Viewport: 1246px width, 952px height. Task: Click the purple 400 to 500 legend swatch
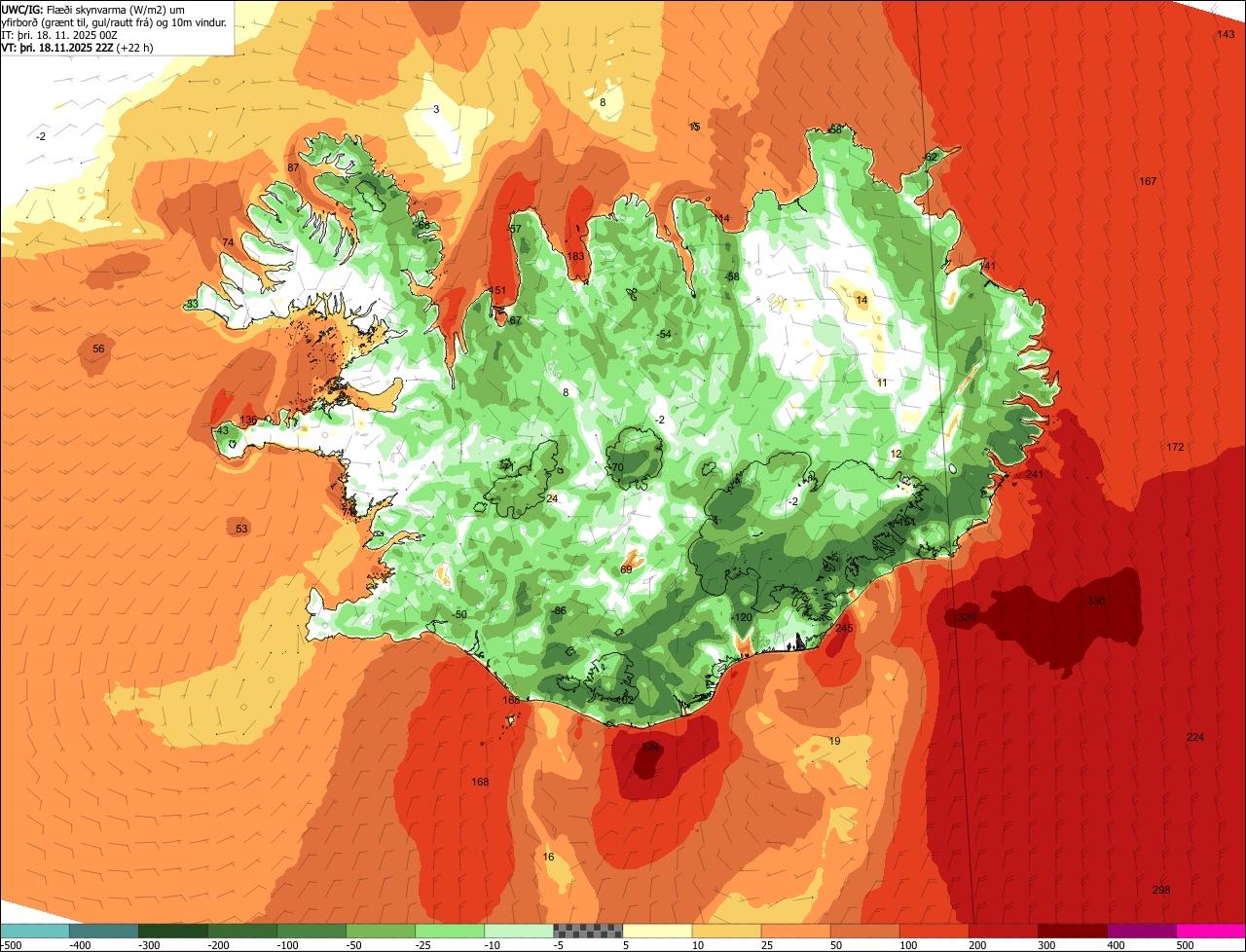(1141, 931)
